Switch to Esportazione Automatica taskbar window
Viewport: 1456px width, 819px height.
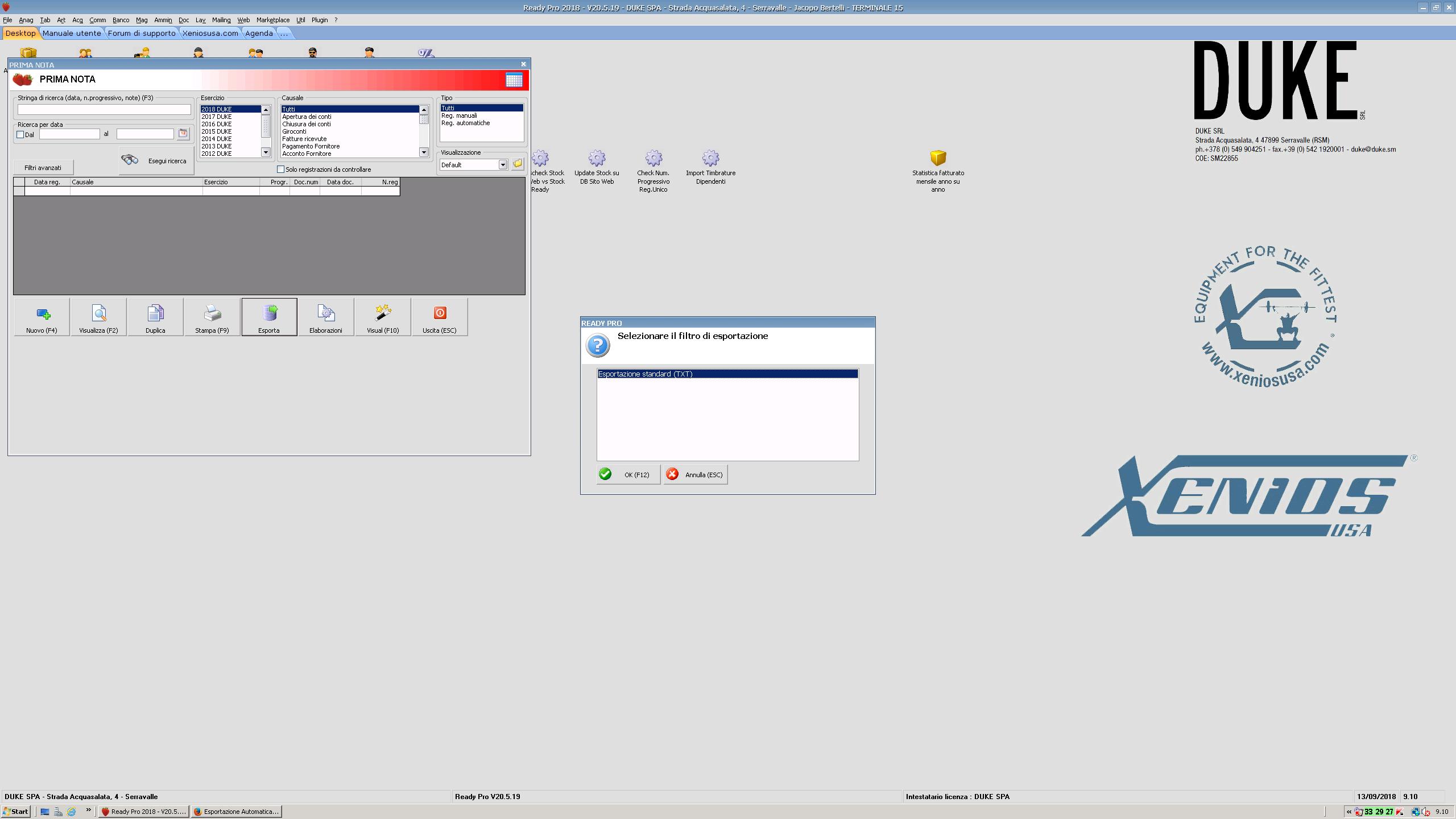[x=237, y=812]
